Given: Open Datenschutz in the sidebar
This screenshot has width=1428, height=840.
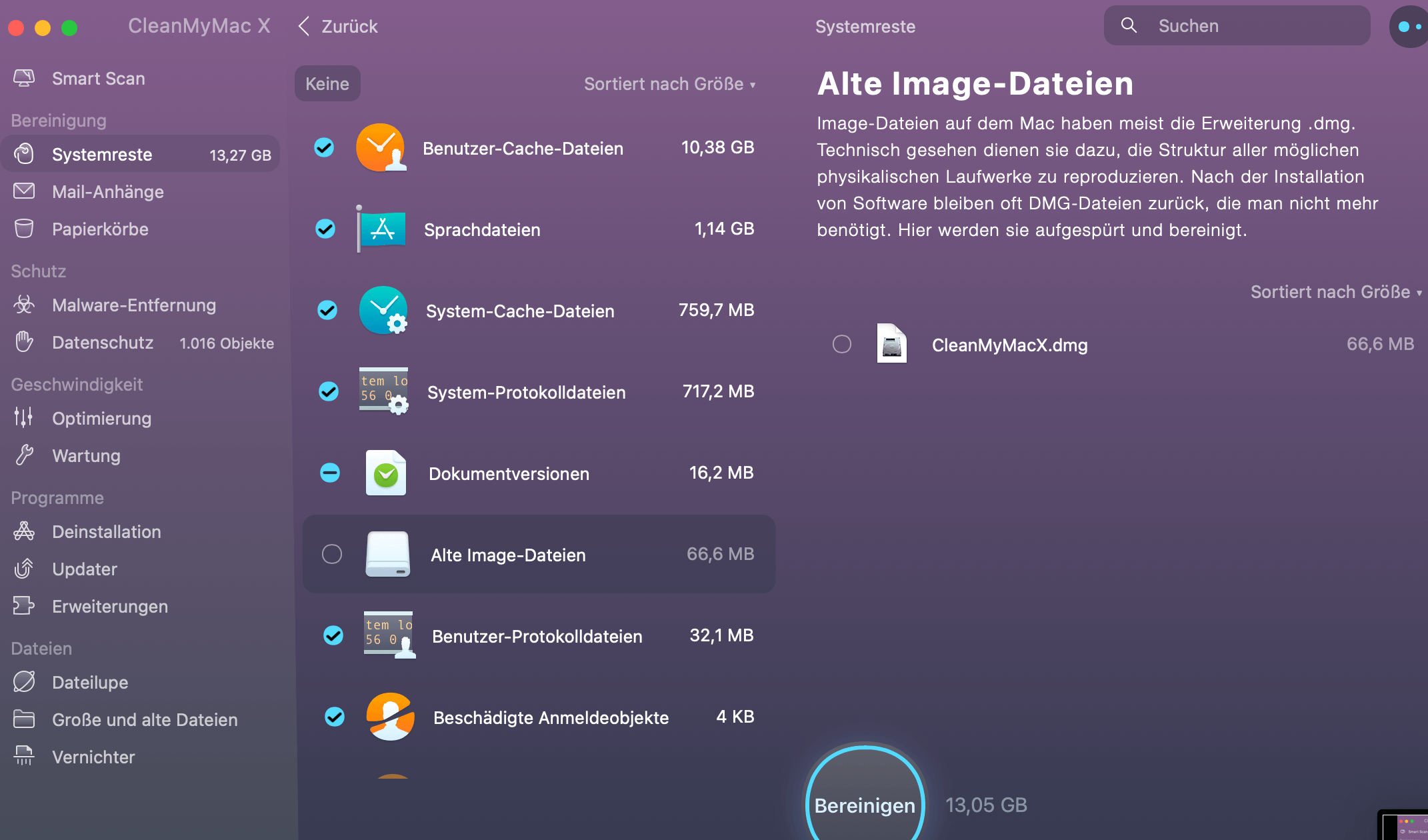Looking at the screenshot, I should pyautogui.click(x=140, y=342).
